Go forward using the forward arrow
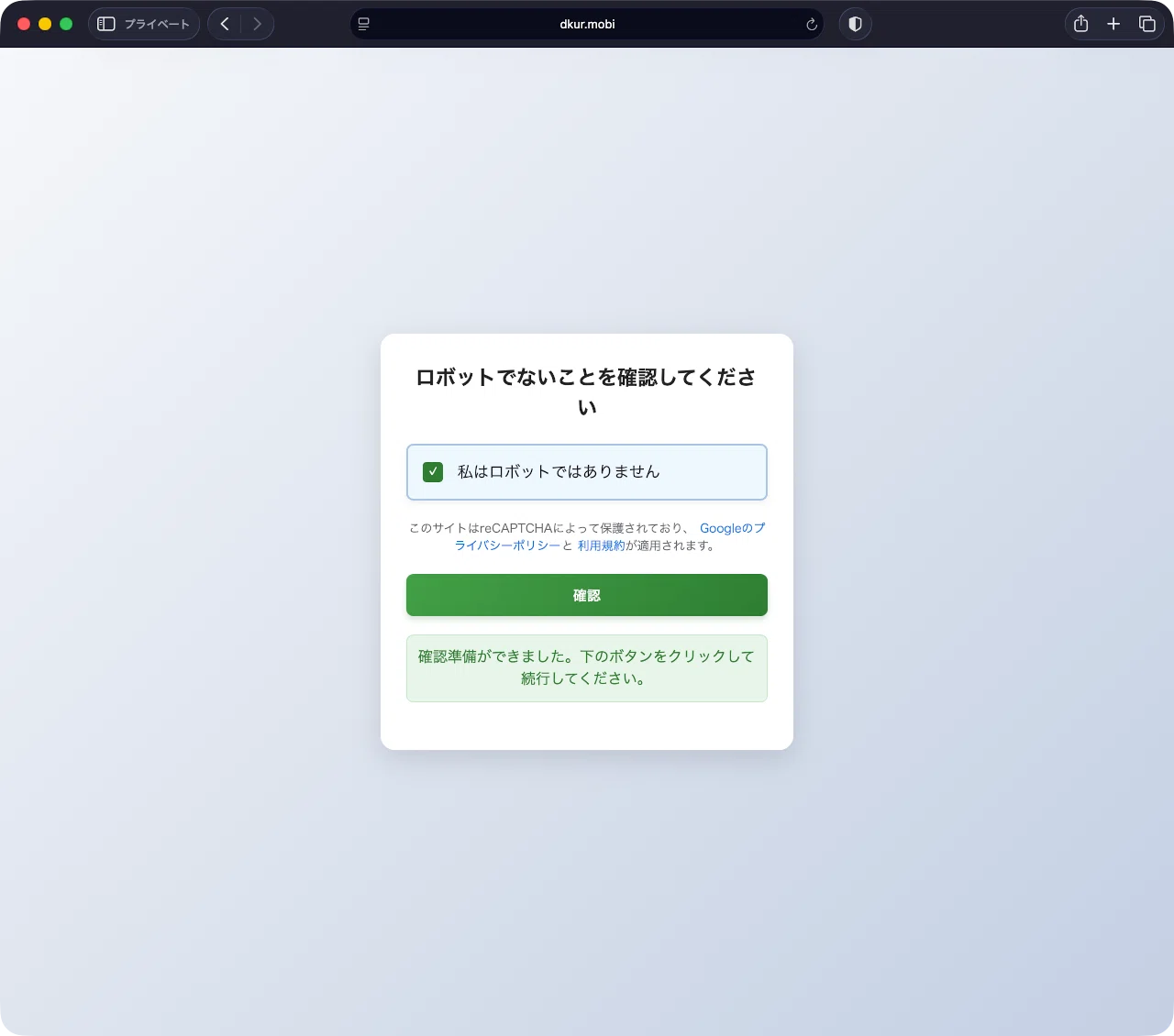This screenshot has height=1036, width=1174. (258, 24)
